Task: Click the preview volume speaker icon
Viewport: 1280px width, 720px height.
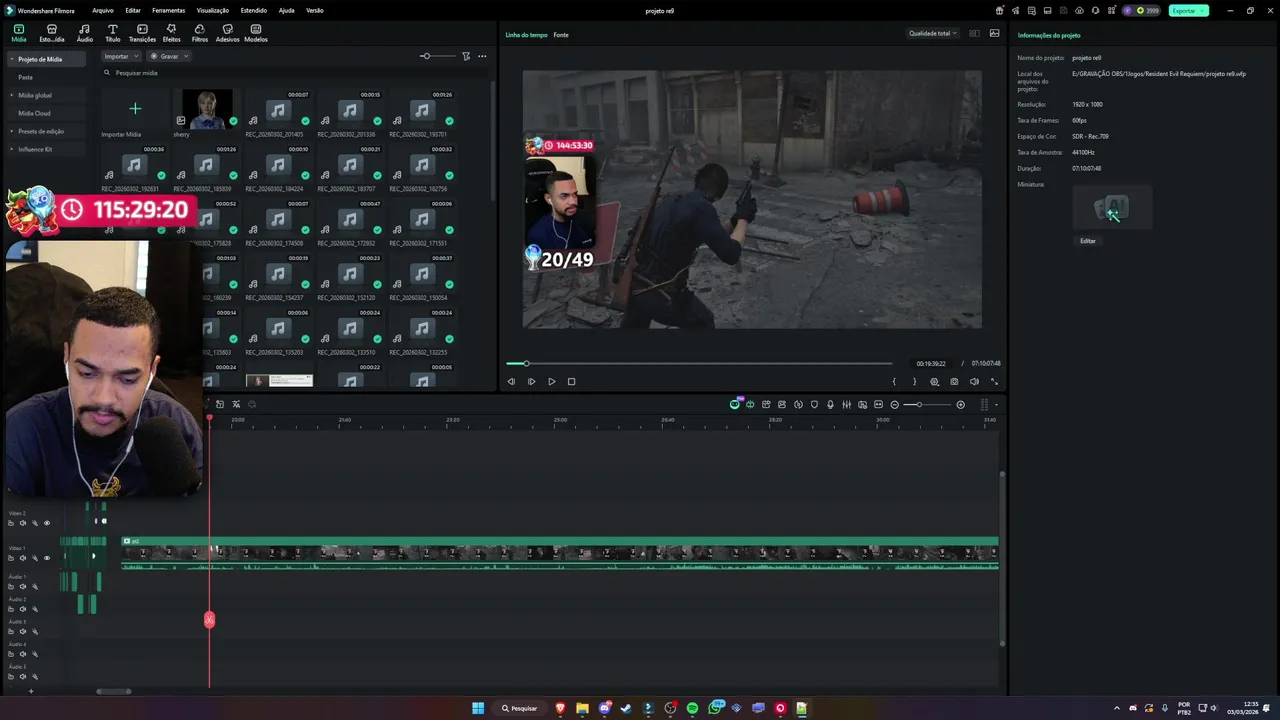Action: click(x=974, y=381)
